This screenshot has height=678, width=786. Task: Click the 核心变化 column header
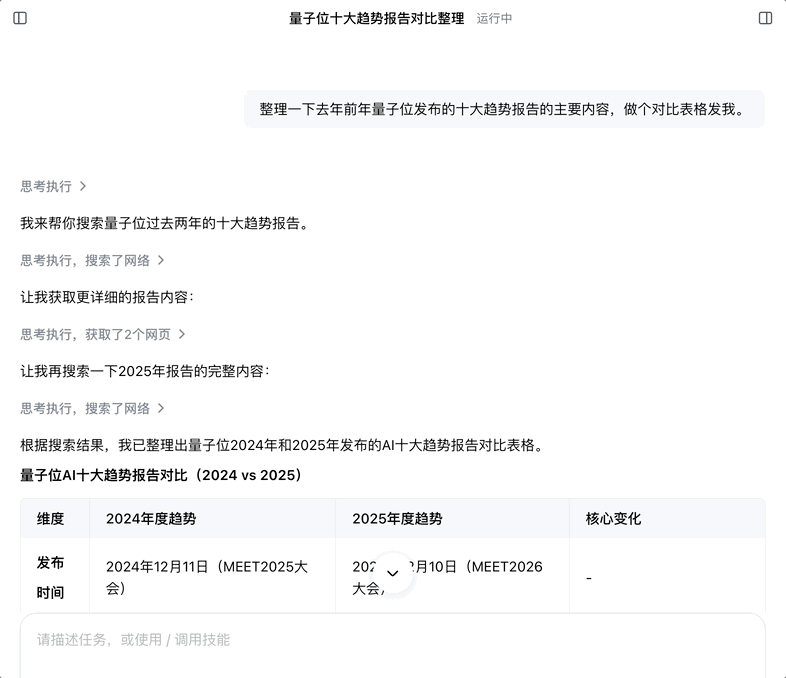click(x=613, y=519)
